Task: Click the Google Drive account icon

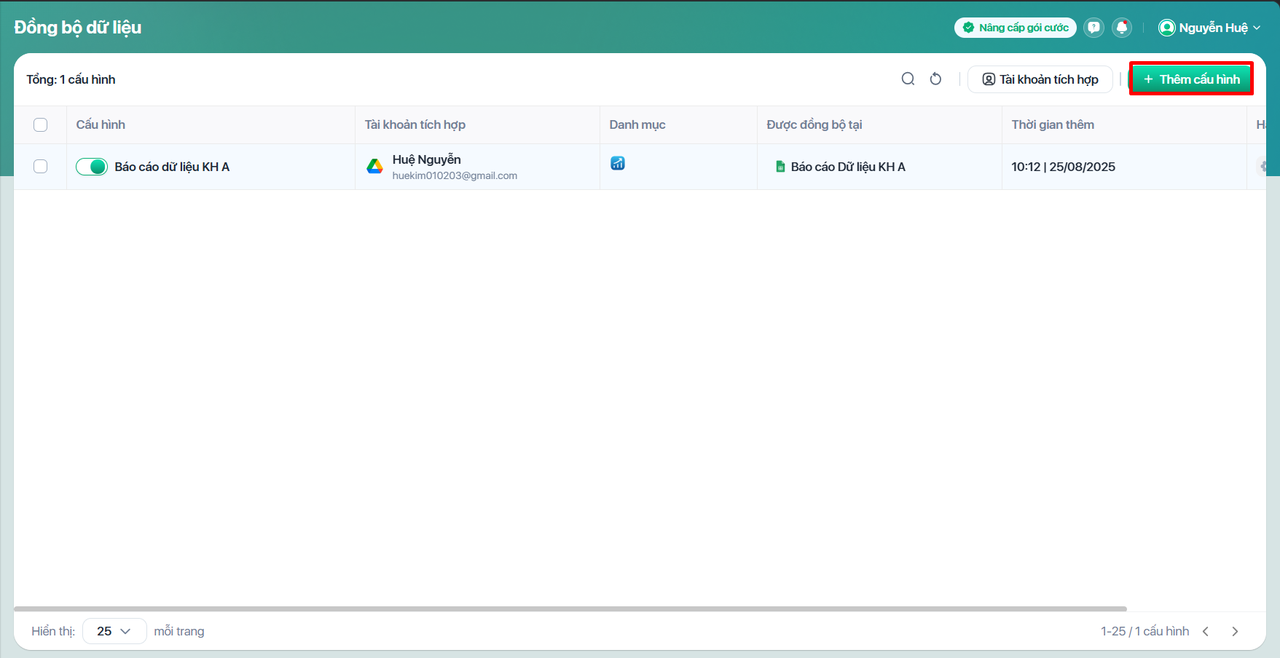Action: [x=375, y=167]
